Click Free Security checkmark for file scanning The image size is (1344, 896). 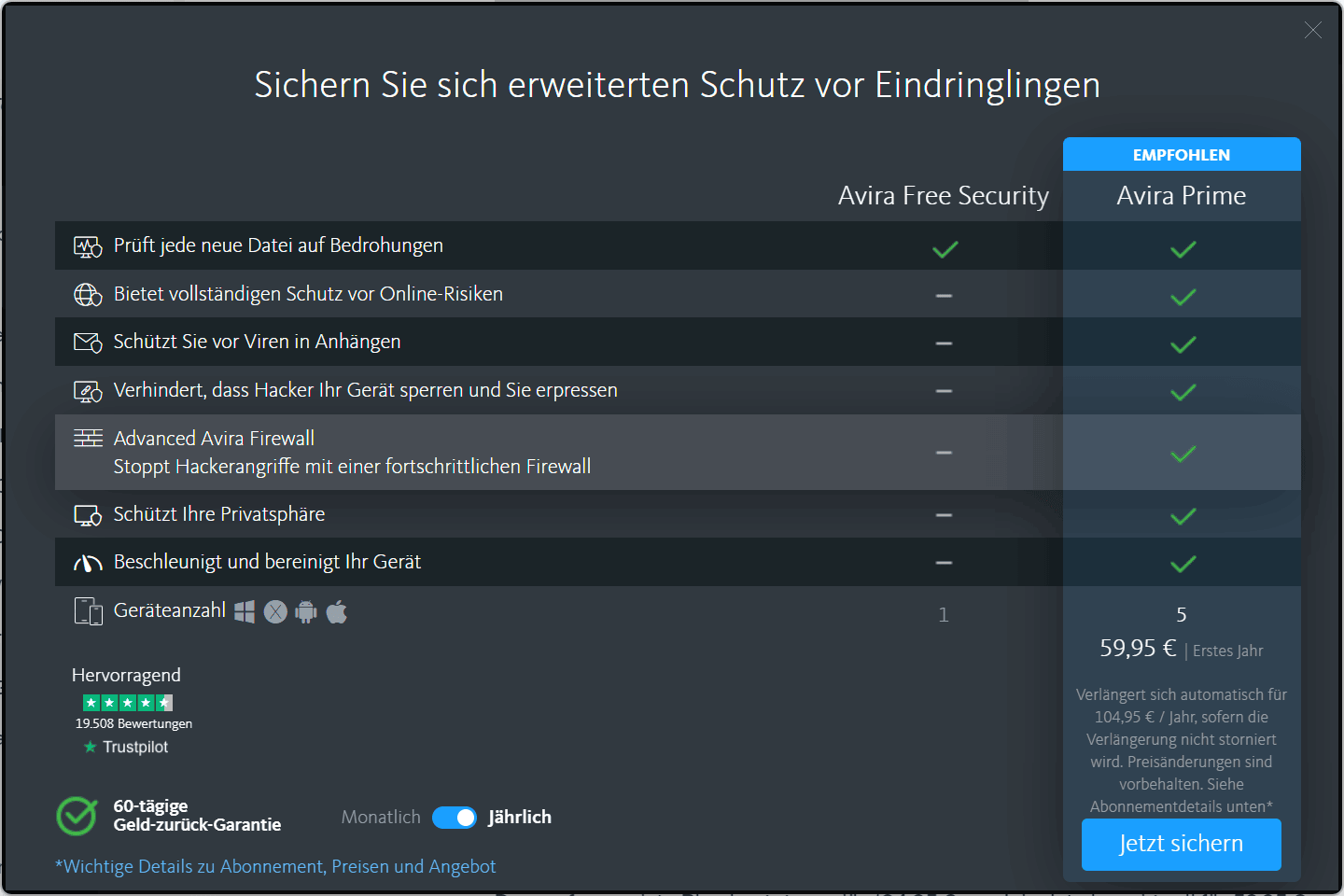point(945,249)
